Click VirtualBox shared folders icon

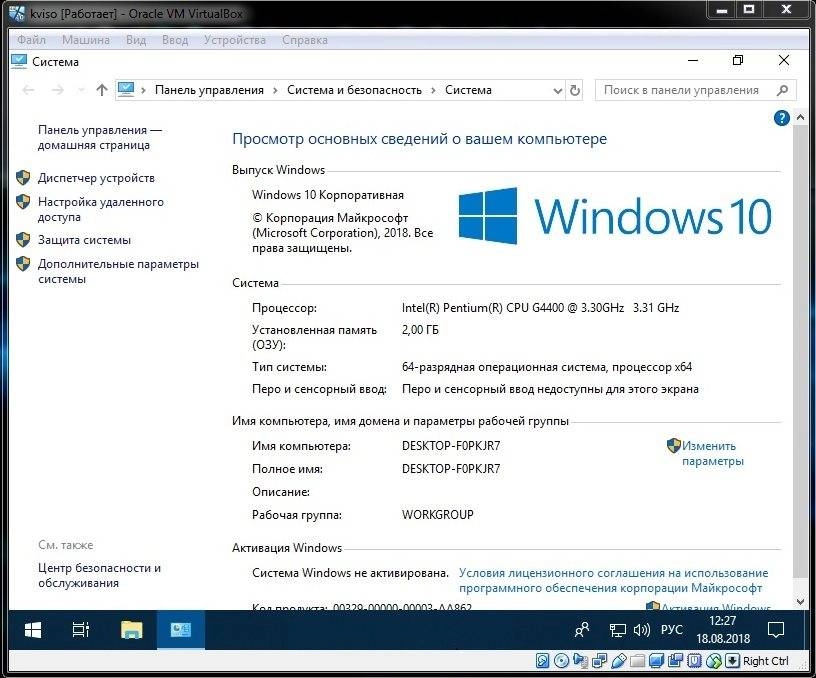pyautogui.click(x=638, y=661)
